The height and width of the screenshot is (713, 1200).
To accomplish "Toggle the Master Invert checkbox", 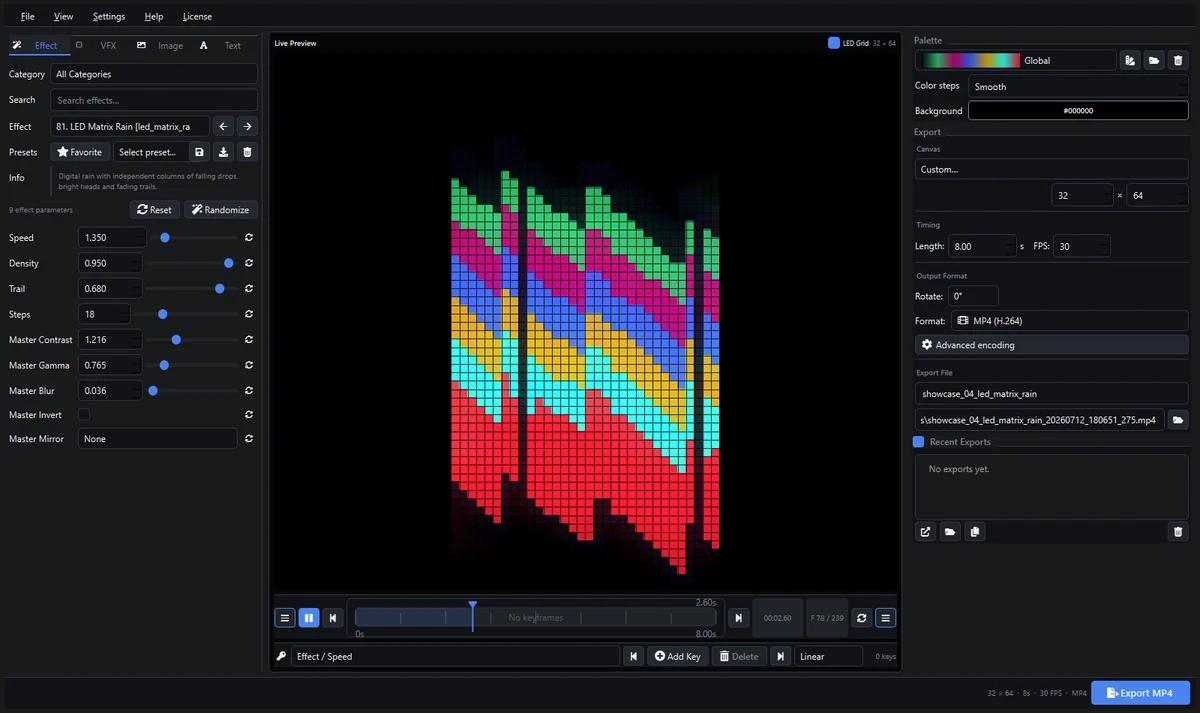I will click(84, 414).
